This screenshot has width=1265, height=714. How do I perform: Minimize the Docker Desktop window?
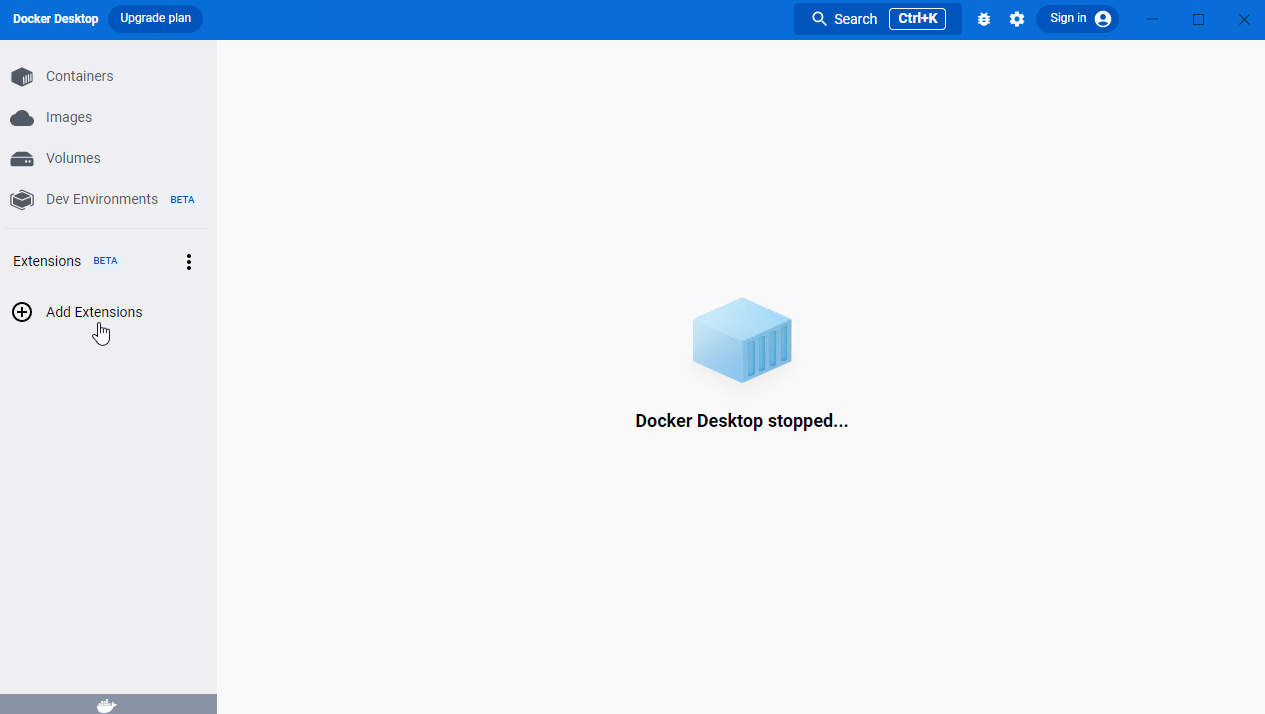pyautogui.click(x=1153, y=19)
